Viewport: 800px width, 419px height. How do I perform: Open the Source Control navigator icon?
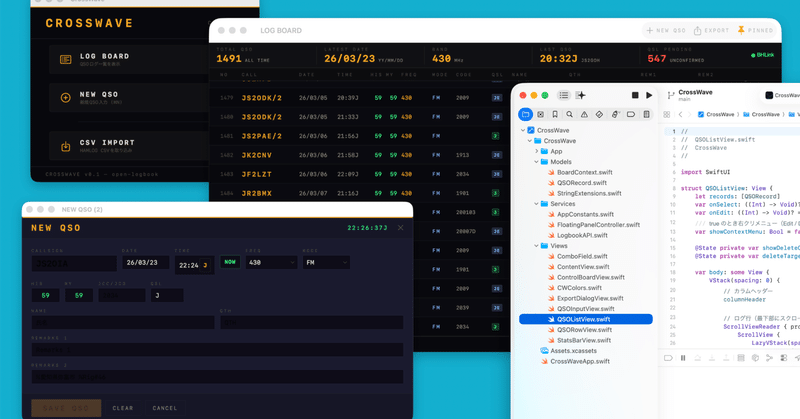541,114
